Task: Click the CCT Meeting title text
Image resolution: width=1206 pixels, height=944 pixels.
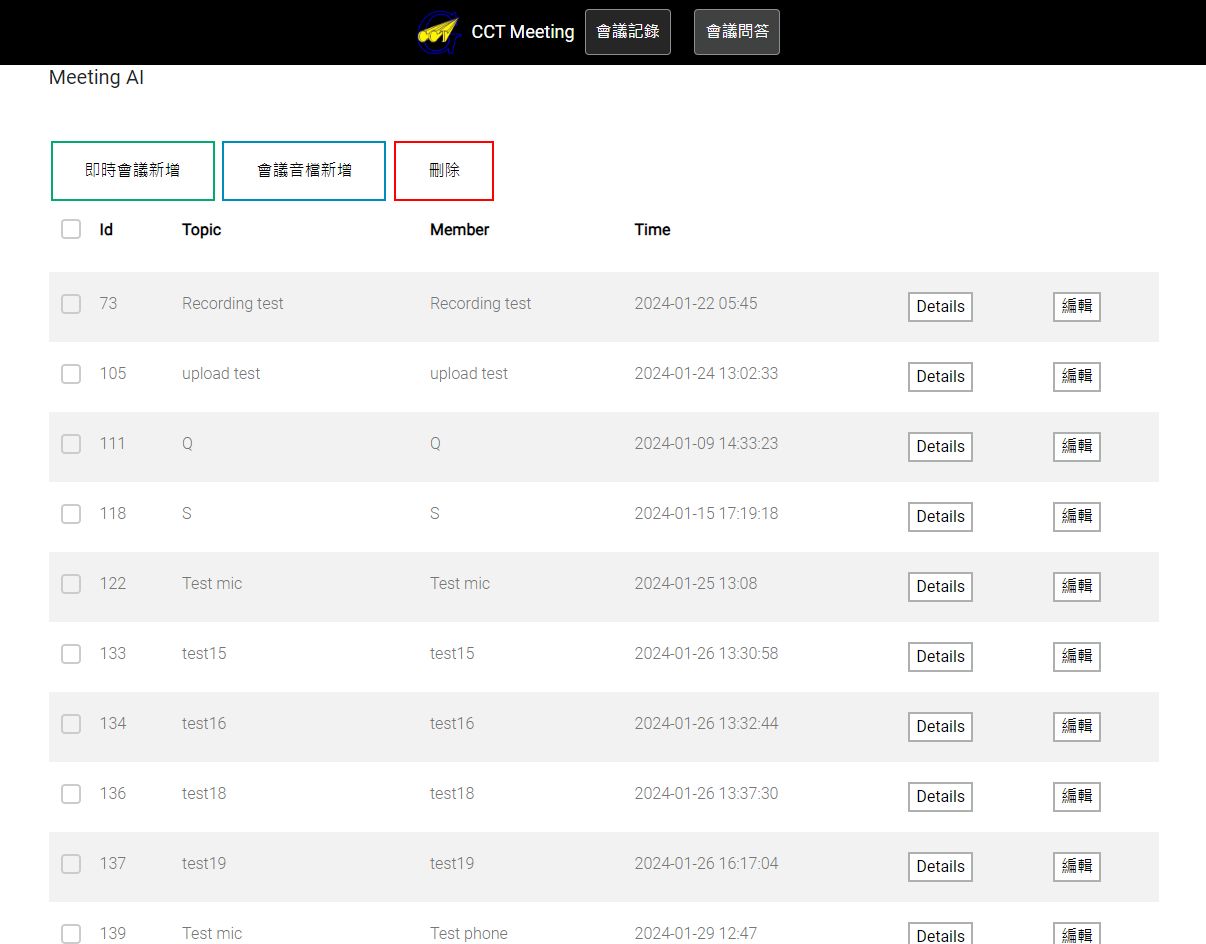Action: (522, 32)
